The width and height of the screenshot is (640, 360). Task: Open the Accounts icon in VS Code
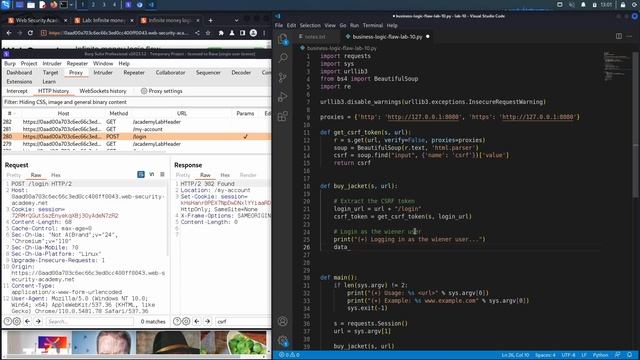coord(282,321)
